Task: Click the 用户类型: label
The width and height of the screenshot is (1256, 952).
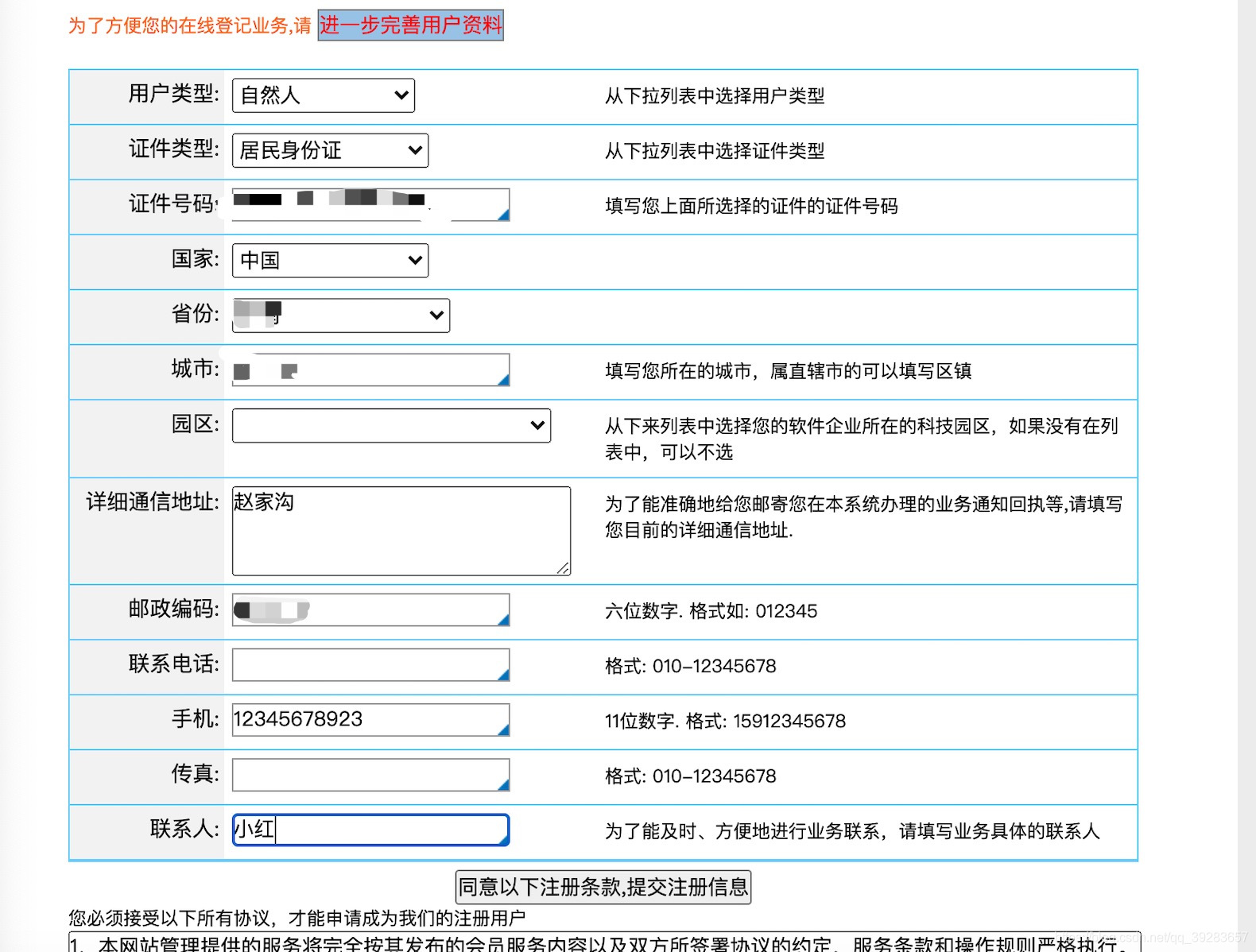Action: (x=174, y=94)
